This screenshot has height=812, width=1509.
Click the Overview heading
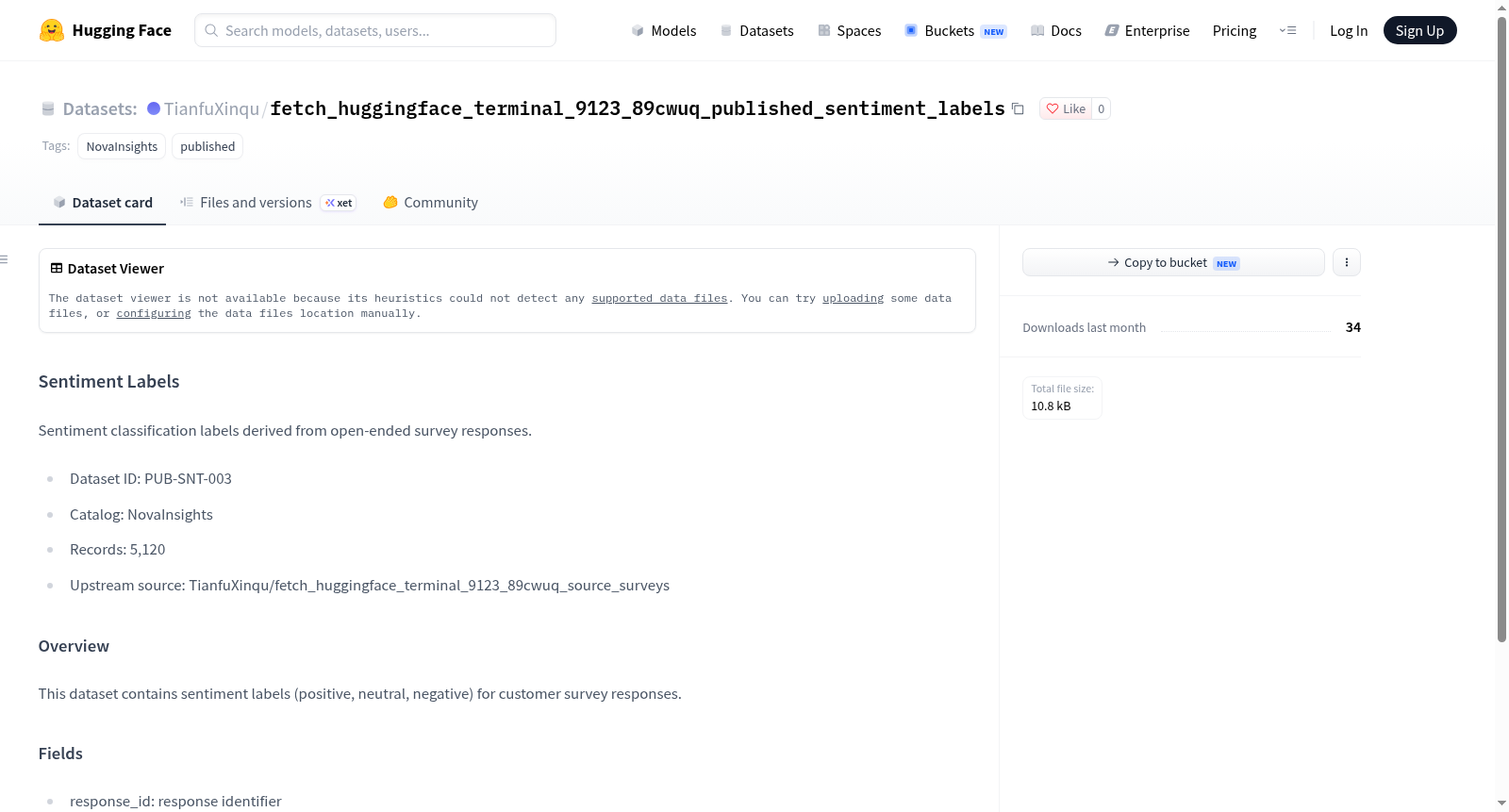pyautogui.click(x=74, y=646)
